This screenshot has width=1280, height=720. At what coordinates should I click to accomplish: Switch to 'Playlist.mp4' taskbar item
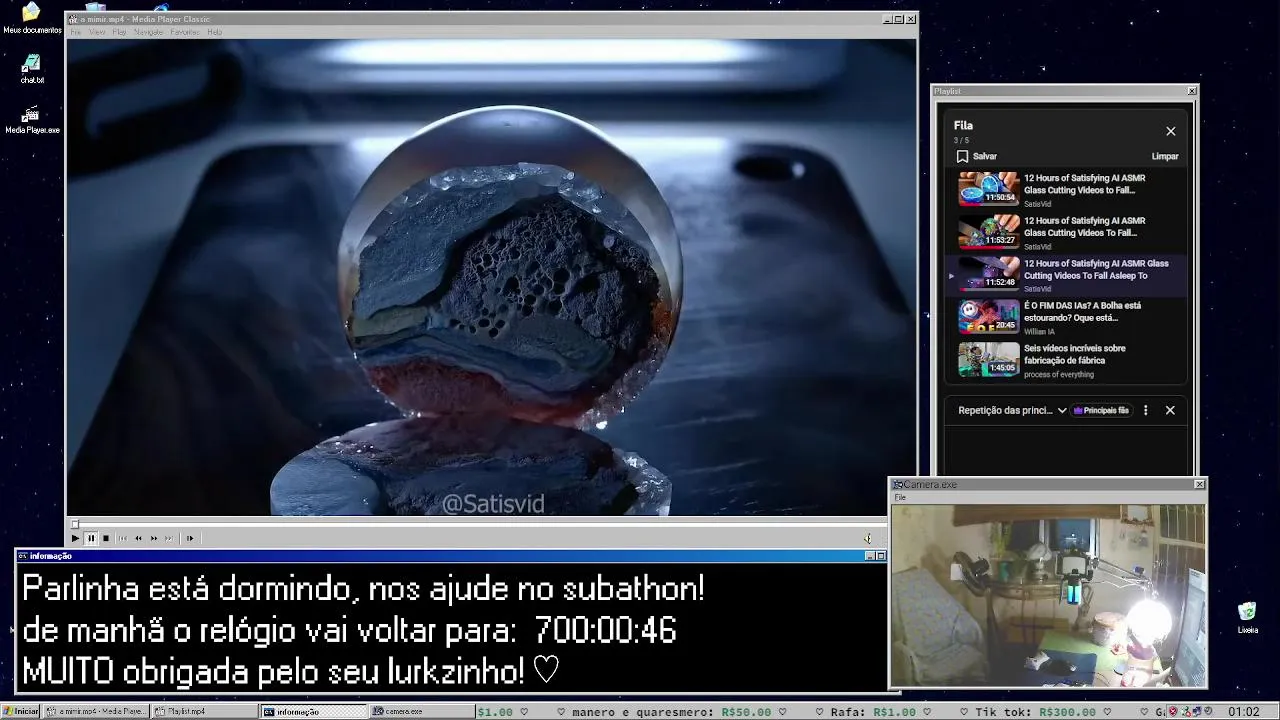click(x=205, y=711)
